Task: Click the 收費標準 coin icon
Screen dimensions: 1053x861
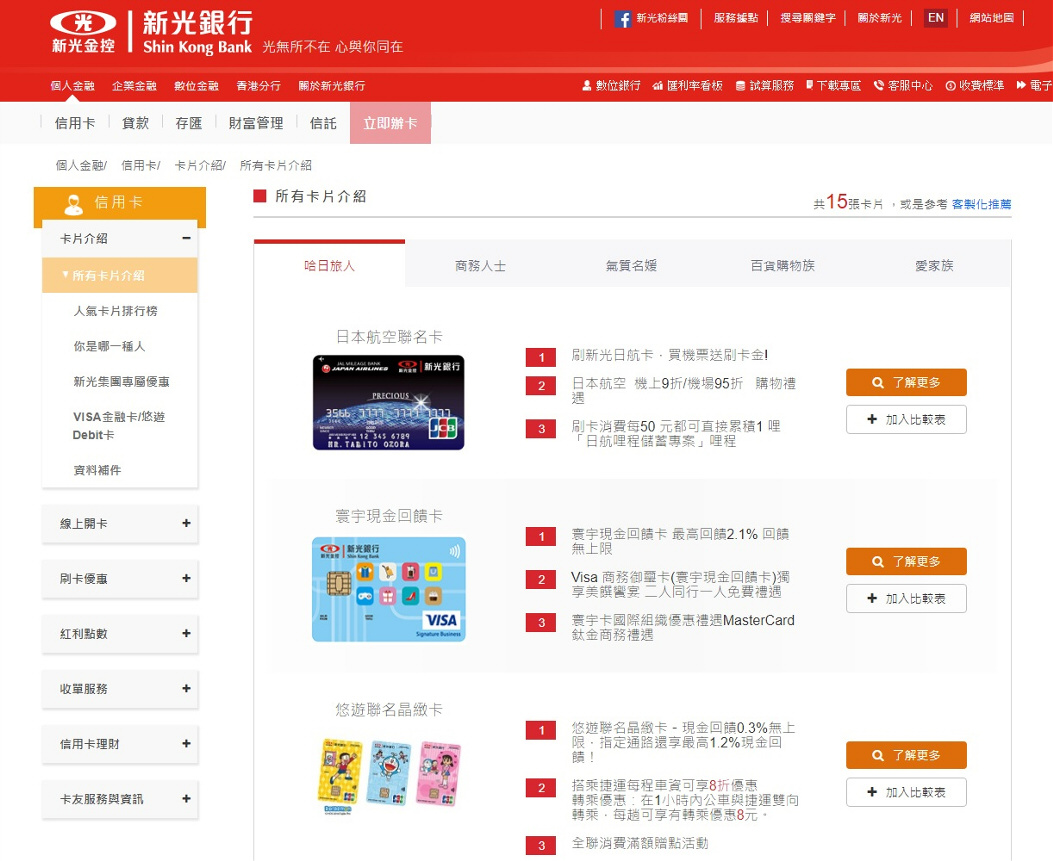Action: click(950, 85)
